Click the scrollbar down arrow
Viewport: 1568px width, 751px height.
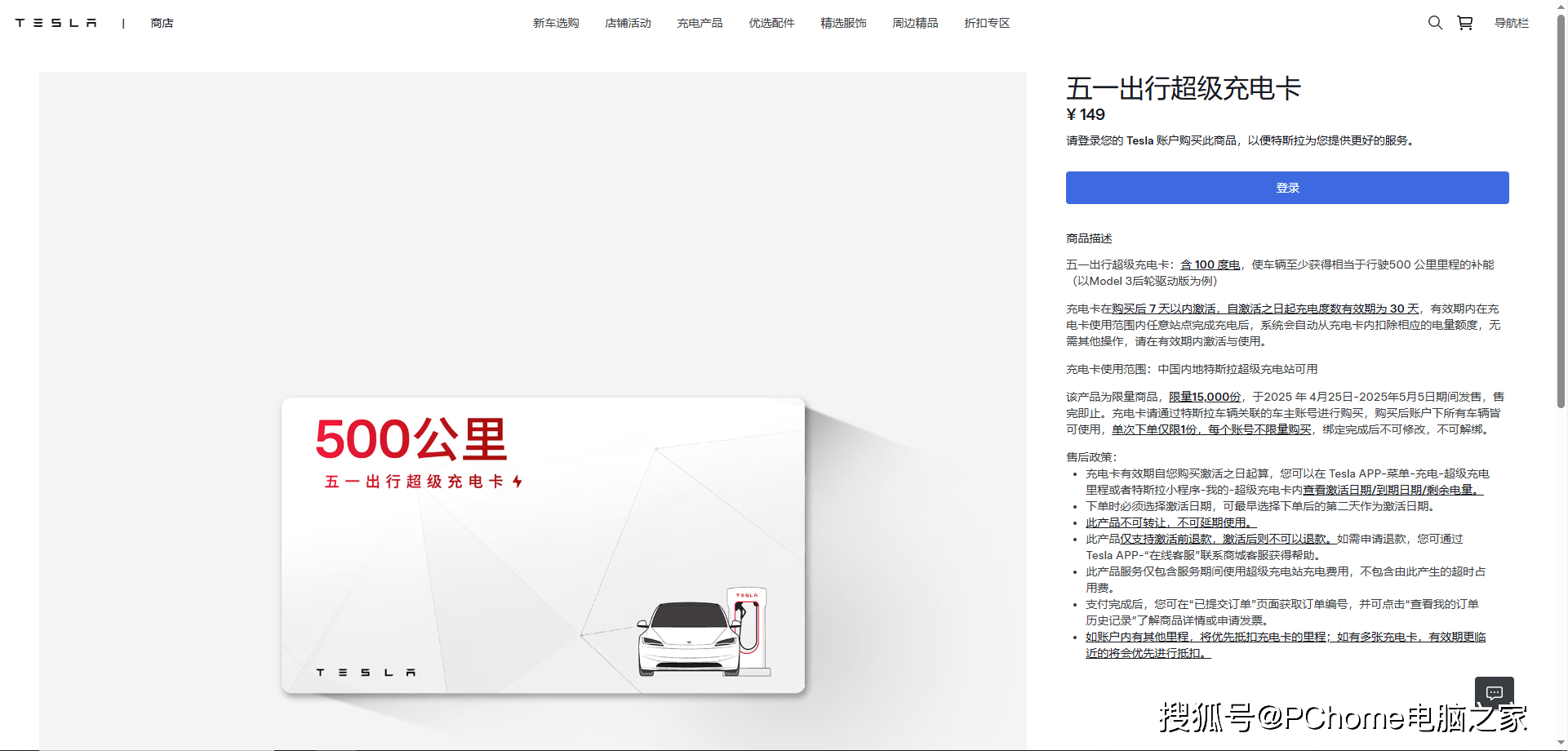[x=1561, y=744]
